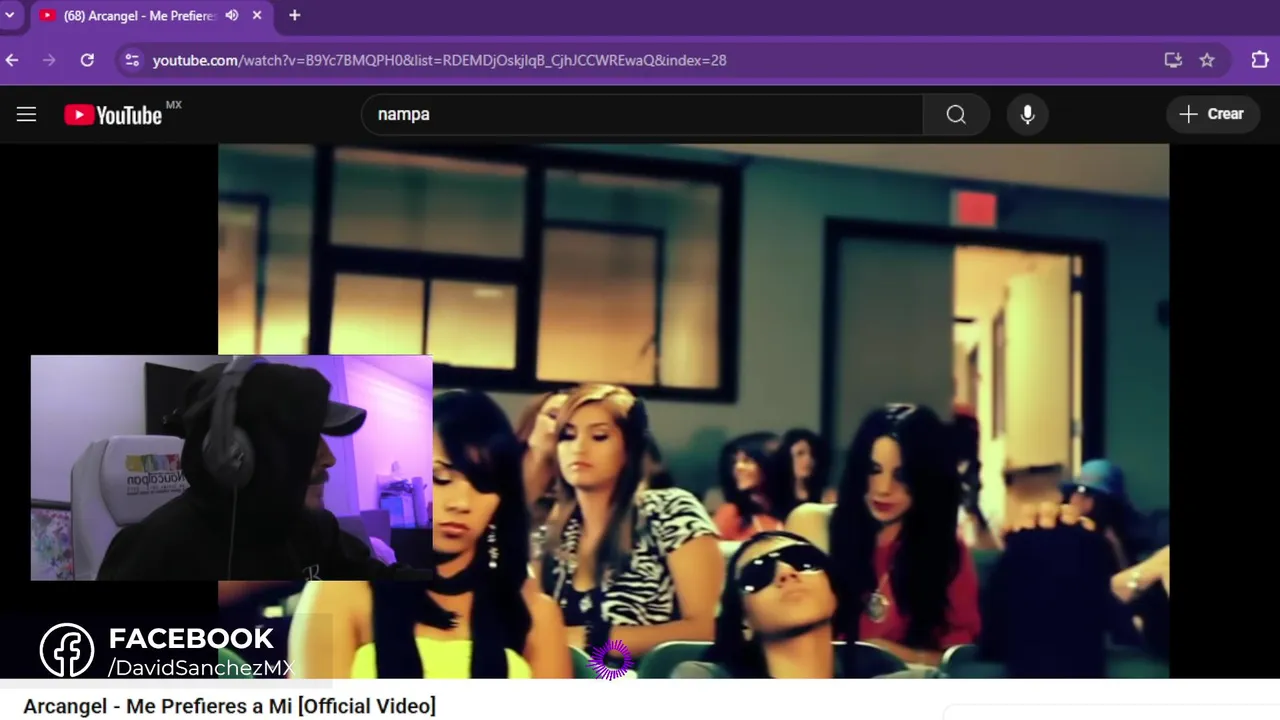
Task: Install app icon in address bar
Action: [1173, 60]
